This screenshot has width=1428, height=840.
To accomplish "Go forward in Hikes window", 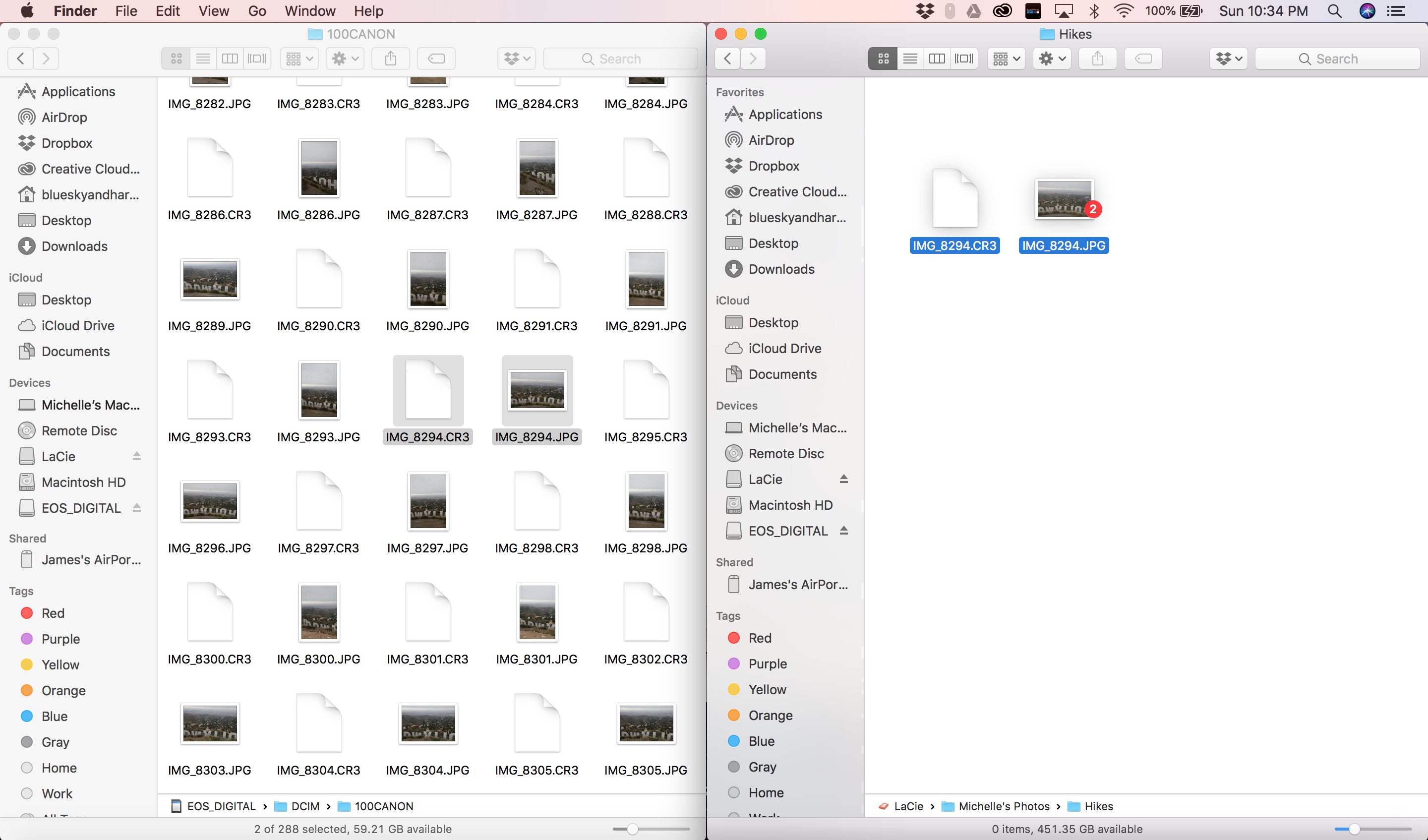I will [753, 59].
